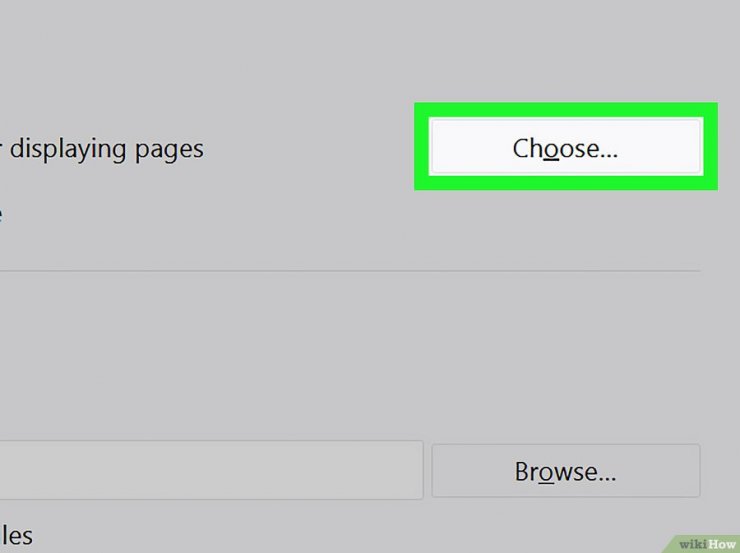This screenshot has width=740, height=553.
Task: Open the Browse... folder picker button
Action: click(565, 470)
